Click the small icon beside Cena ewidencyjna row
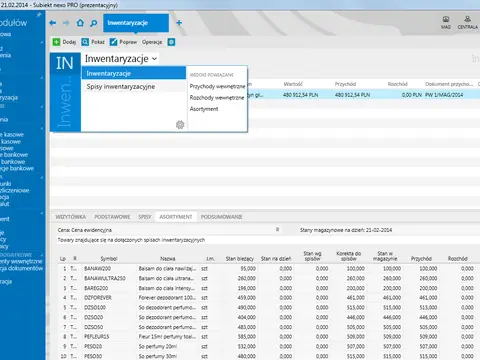Image resolution: width=480 pixels, height=360 pixels. 277,229
